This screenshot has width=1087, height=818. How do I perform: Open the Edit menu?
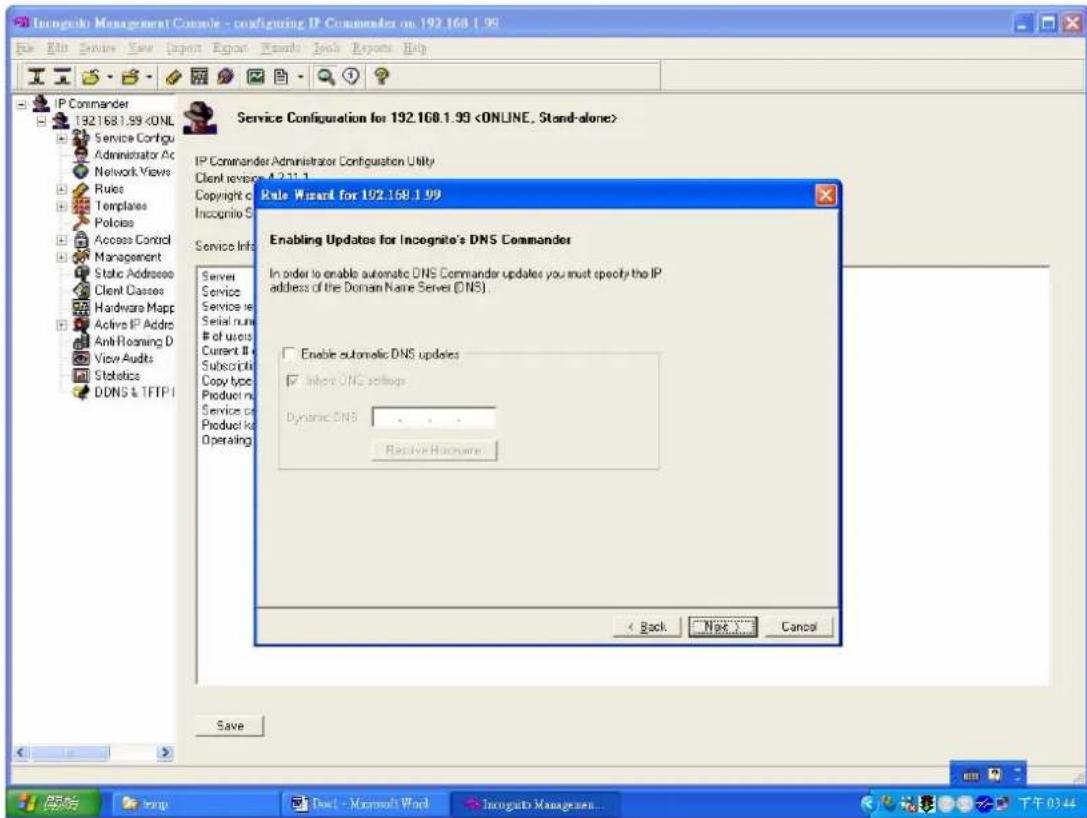56,48
